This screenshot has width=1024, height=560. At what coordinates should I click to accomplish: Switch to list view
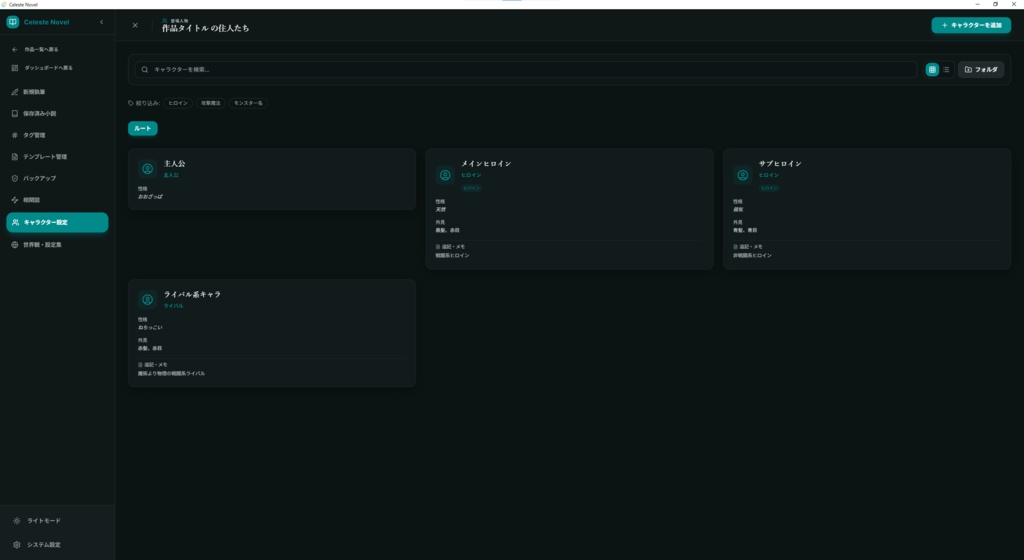pos(946,69)
